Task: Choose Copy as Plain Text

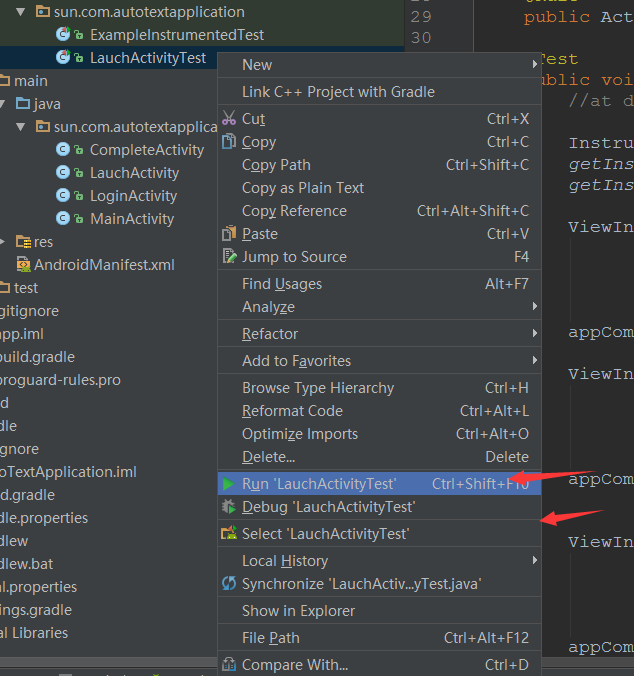Action: pos(379,188)
